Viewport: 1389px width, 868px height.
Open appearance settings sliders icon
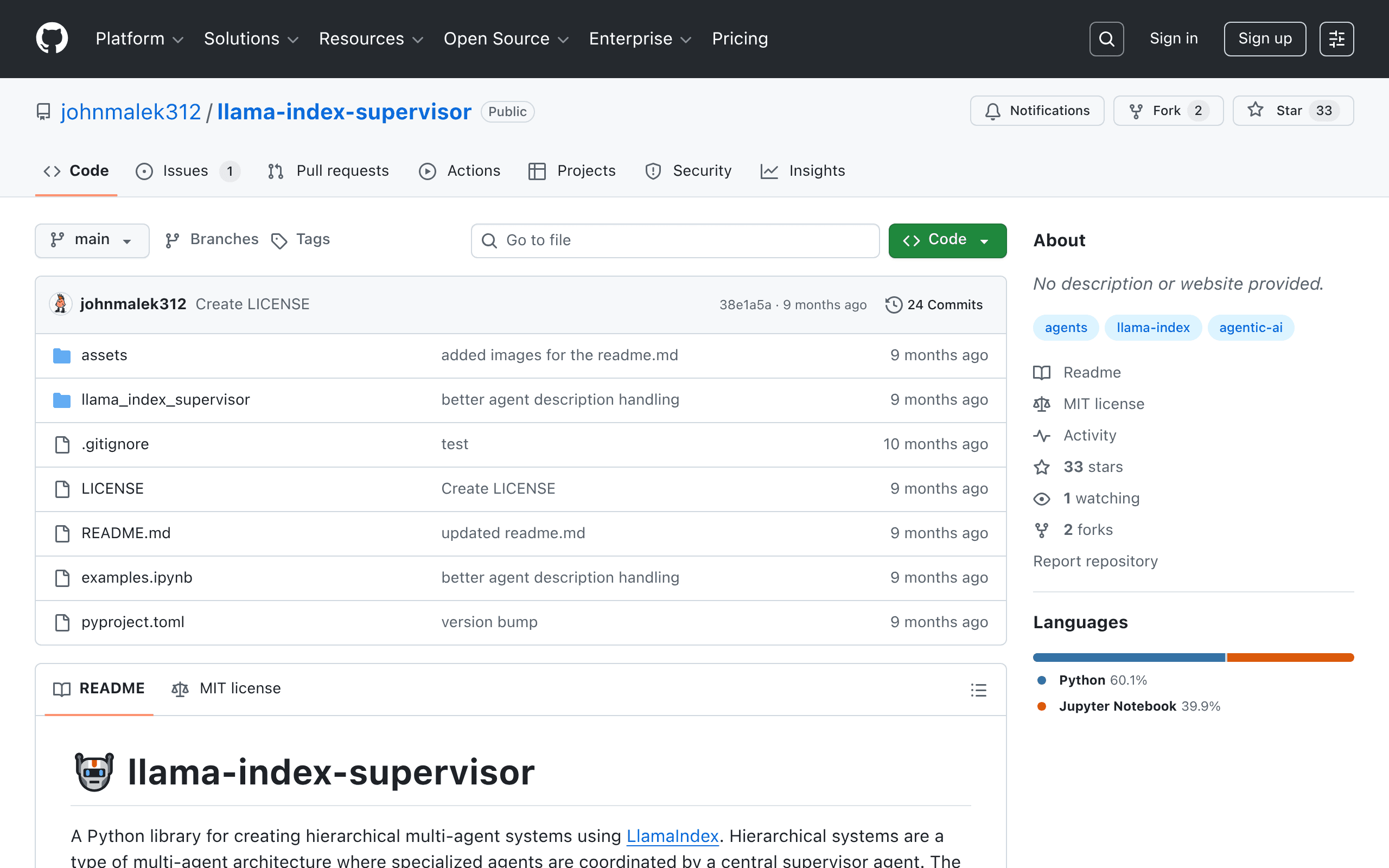(x=1336, y=39)
